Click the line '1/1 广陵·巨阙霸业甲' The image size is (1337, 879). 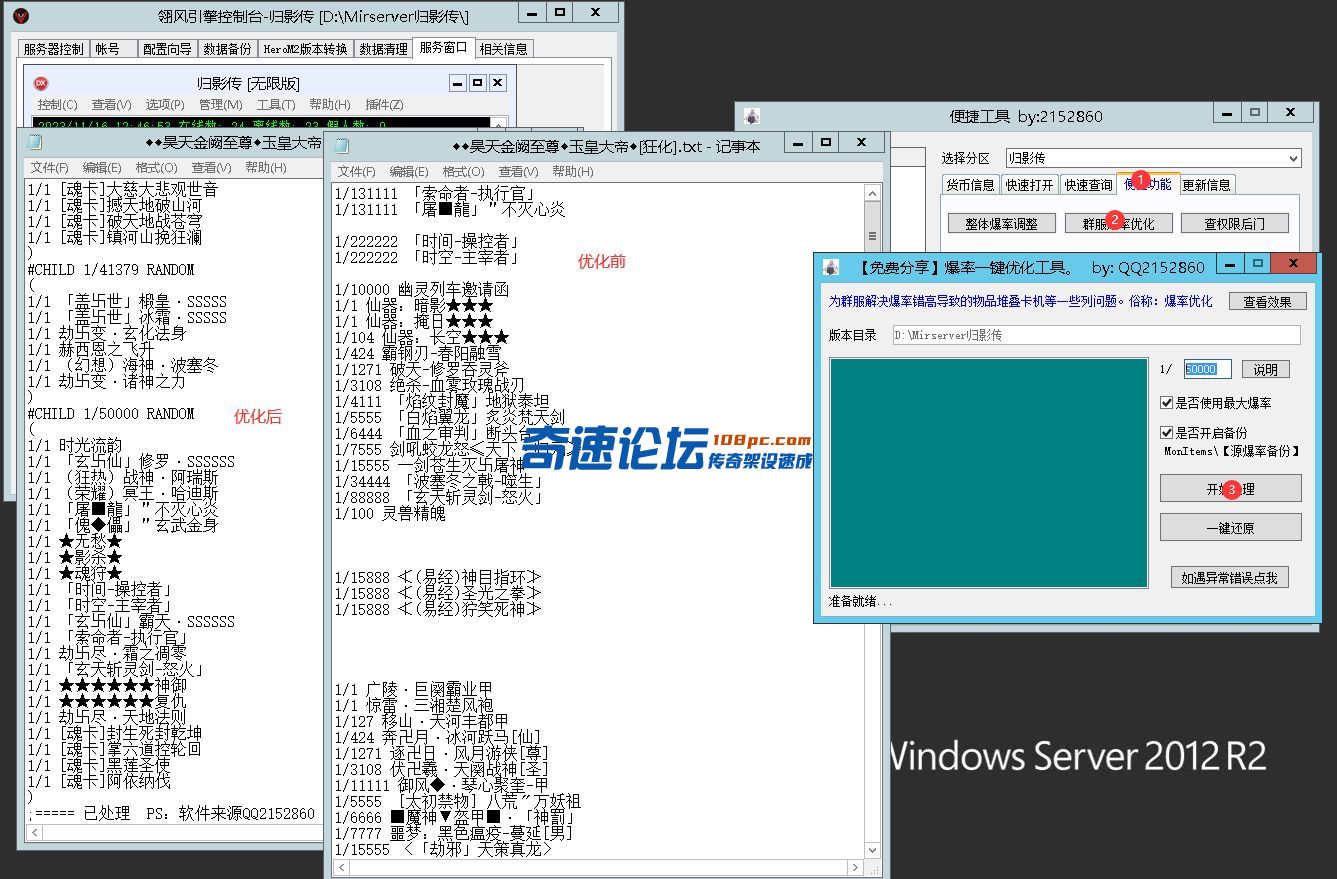(x=414, y=689)
